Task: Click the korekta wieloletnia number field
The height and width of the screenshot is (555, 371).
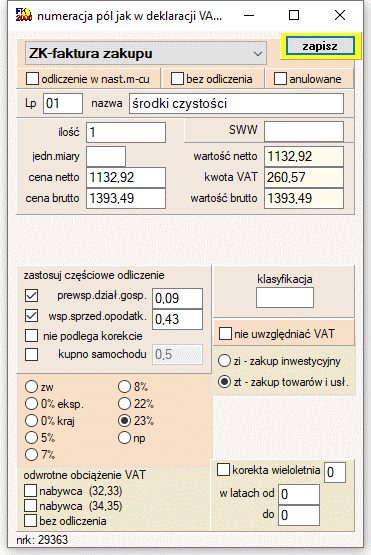Action: point(335,472)
